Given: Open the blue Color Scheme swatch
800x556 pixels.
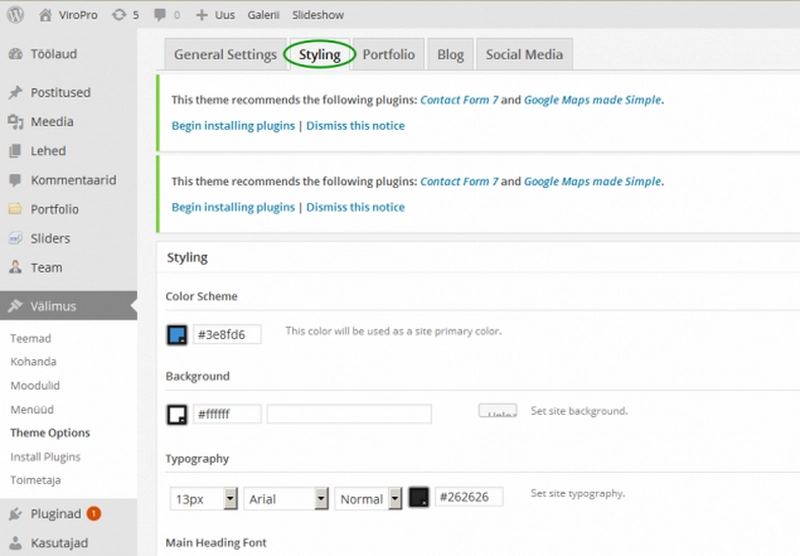Looking at the screenshot, I should coord(177,335).
